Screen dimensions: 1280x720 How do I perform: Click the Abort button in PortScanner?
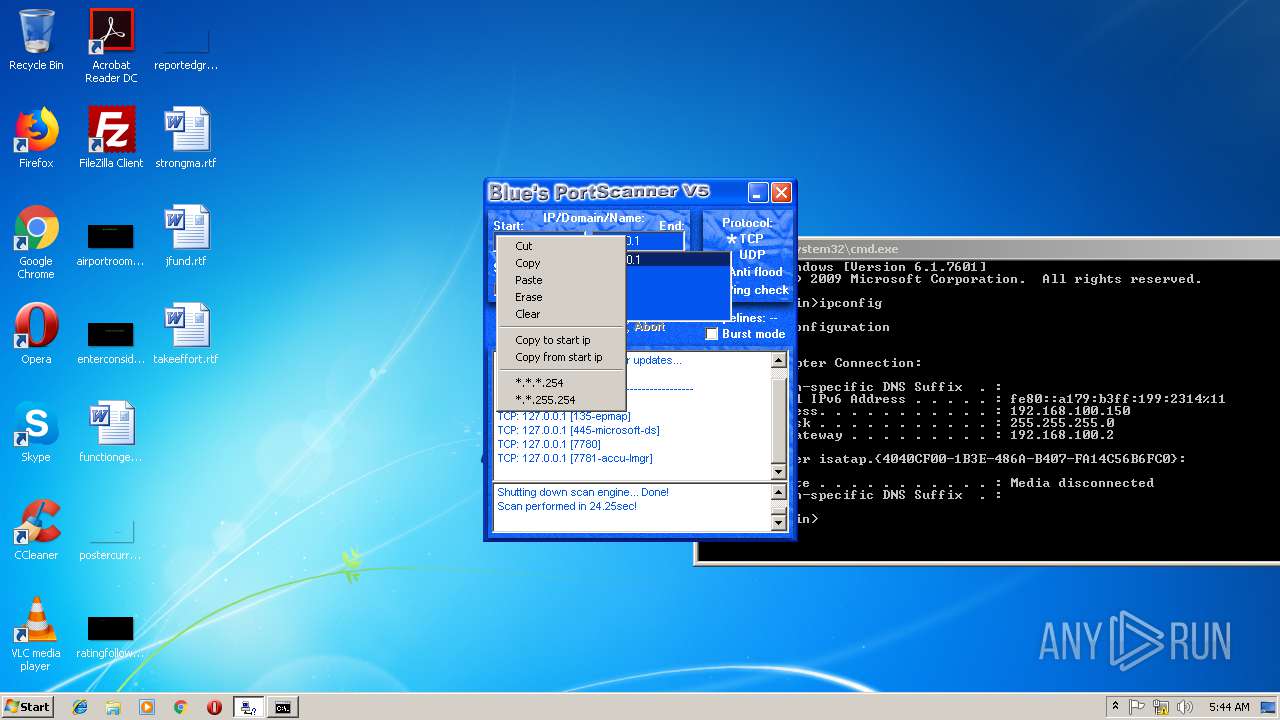pyautogui.click(x=650, y=327)
